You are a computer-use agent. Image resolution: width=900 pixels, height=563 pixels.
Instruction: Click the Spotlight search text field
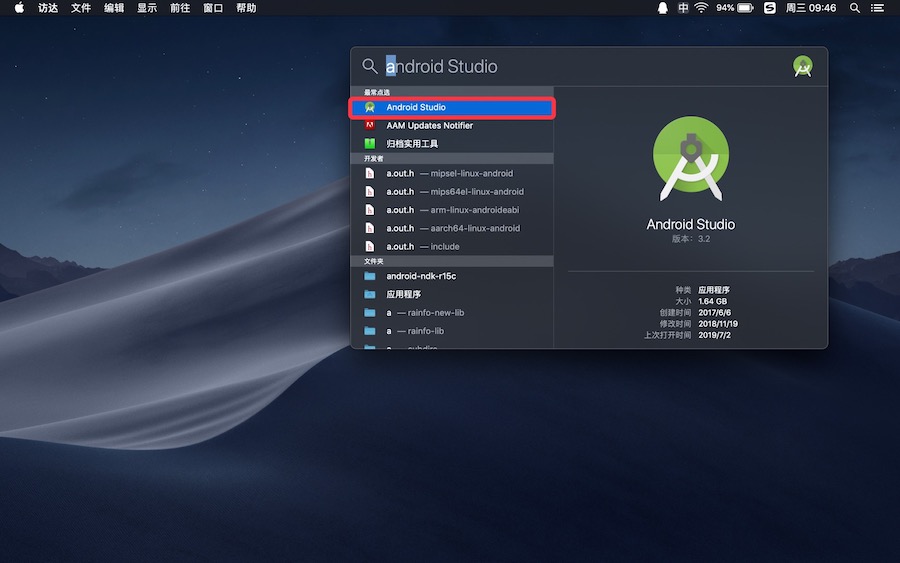pos(585,67)
